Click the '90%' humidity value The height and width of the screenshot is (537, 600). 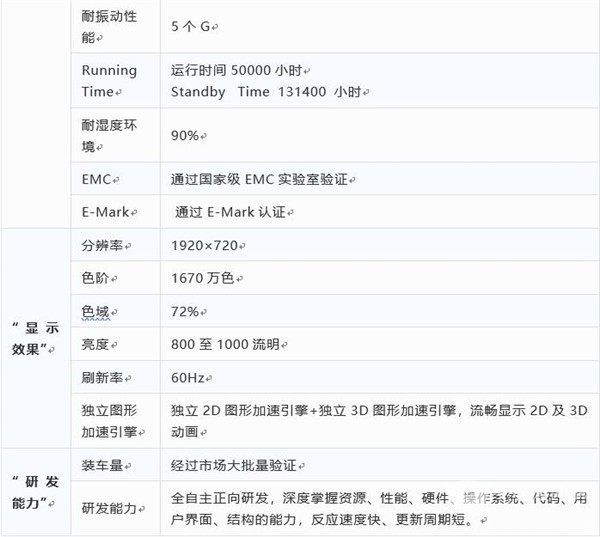tap(186, 135)
